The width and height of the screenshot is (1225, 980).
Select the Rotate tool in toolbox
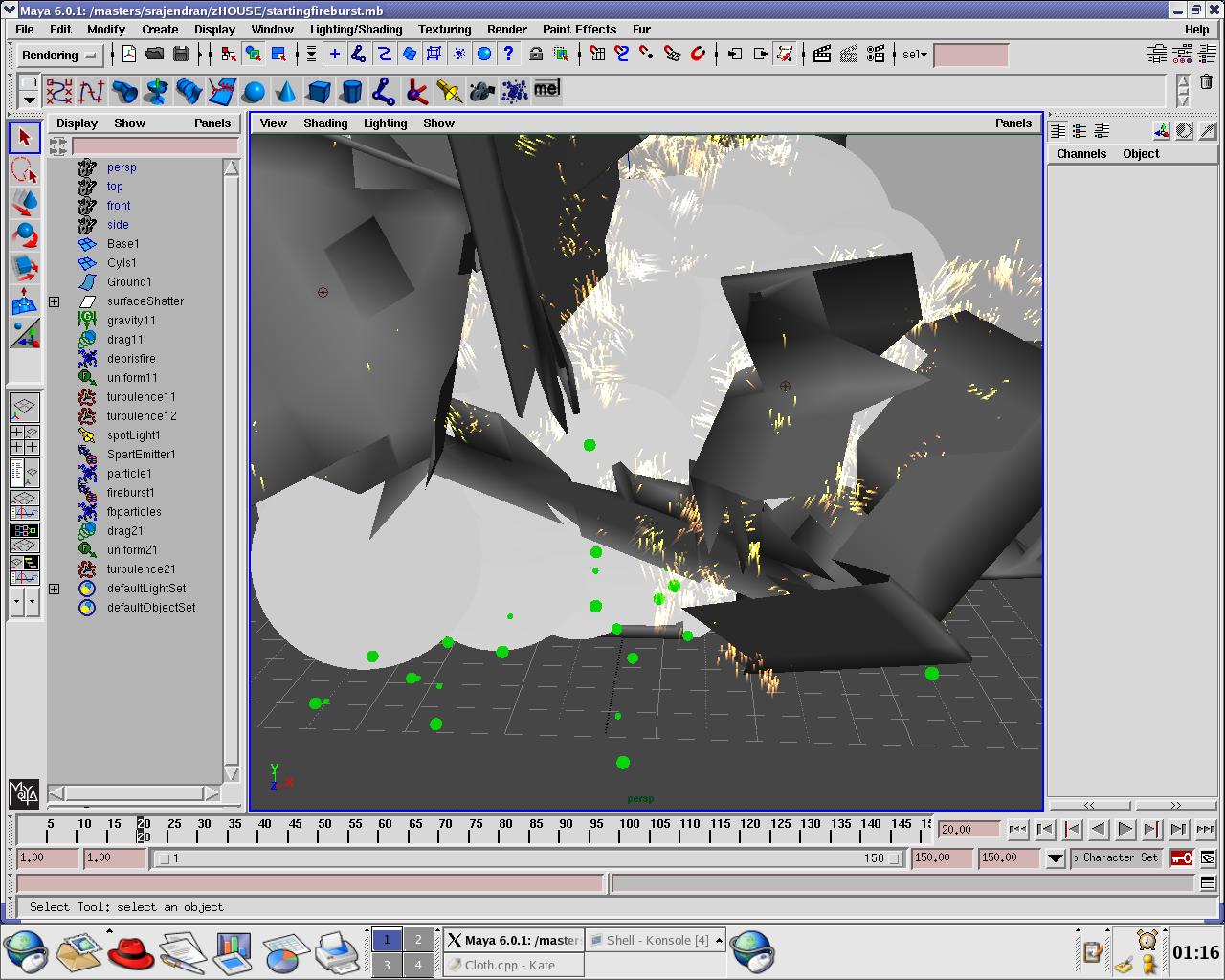point(26,235)
